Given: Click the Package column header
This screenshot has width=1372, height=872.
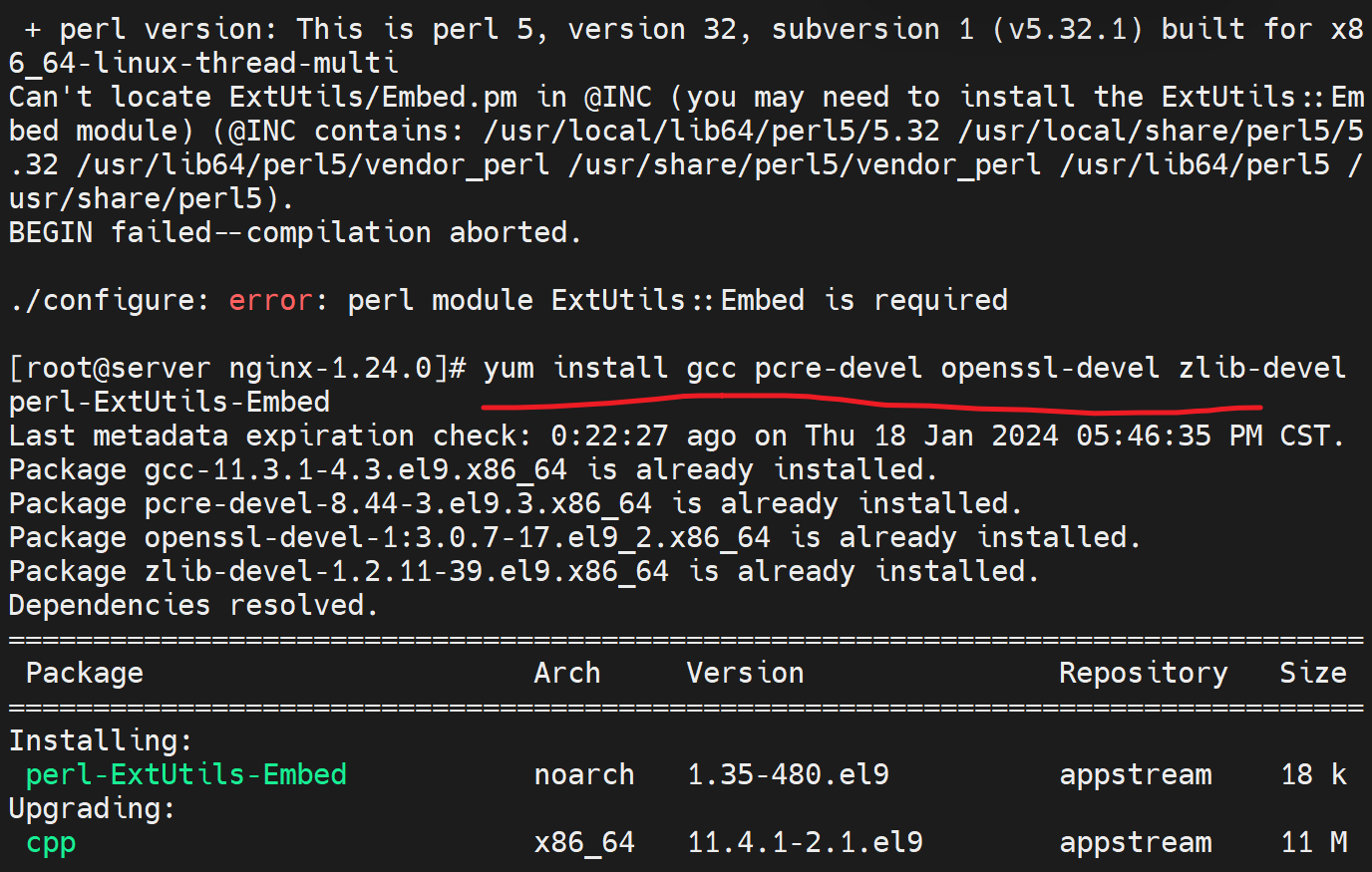Looking at the screenshot, I should point(85,673).
